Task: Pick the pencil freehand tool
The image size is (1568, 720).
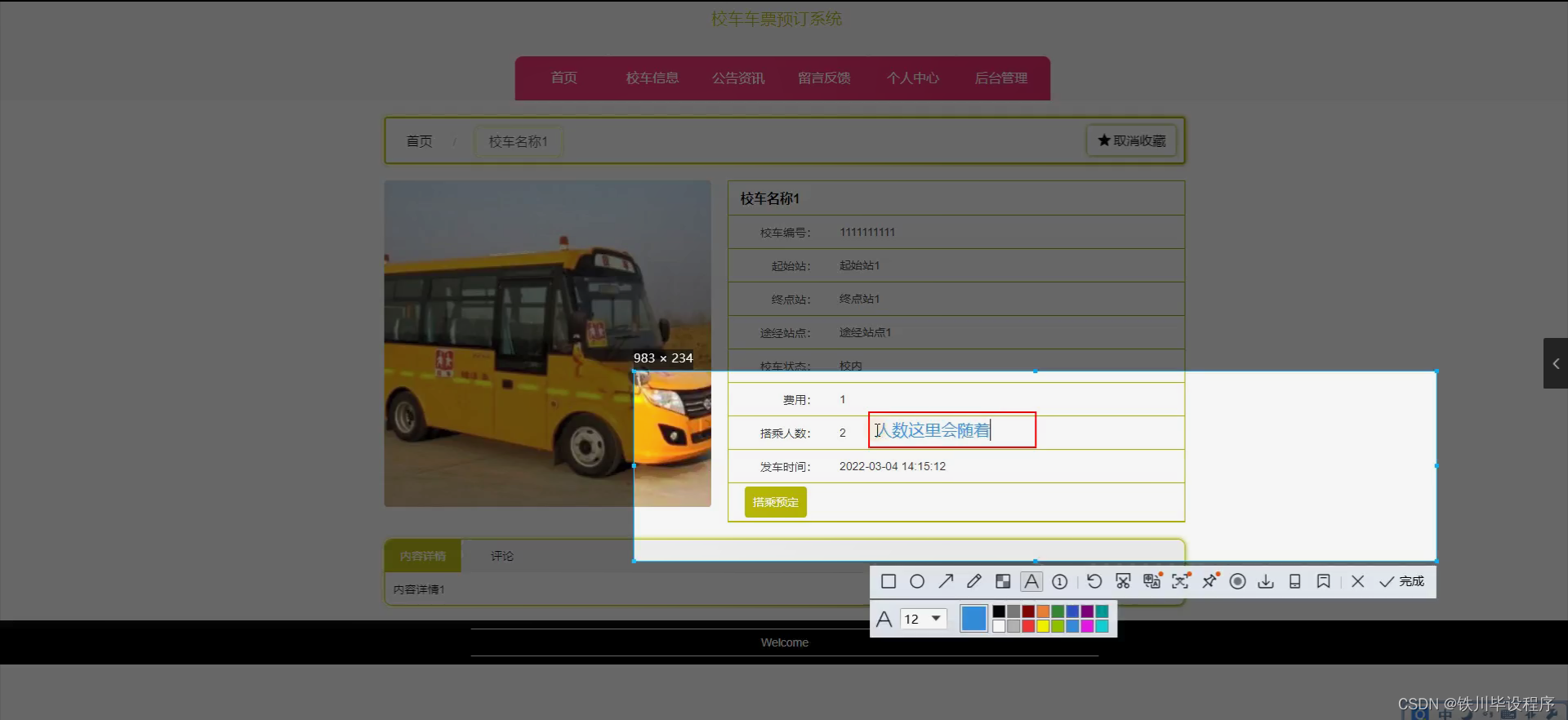Action: [974, 581]
